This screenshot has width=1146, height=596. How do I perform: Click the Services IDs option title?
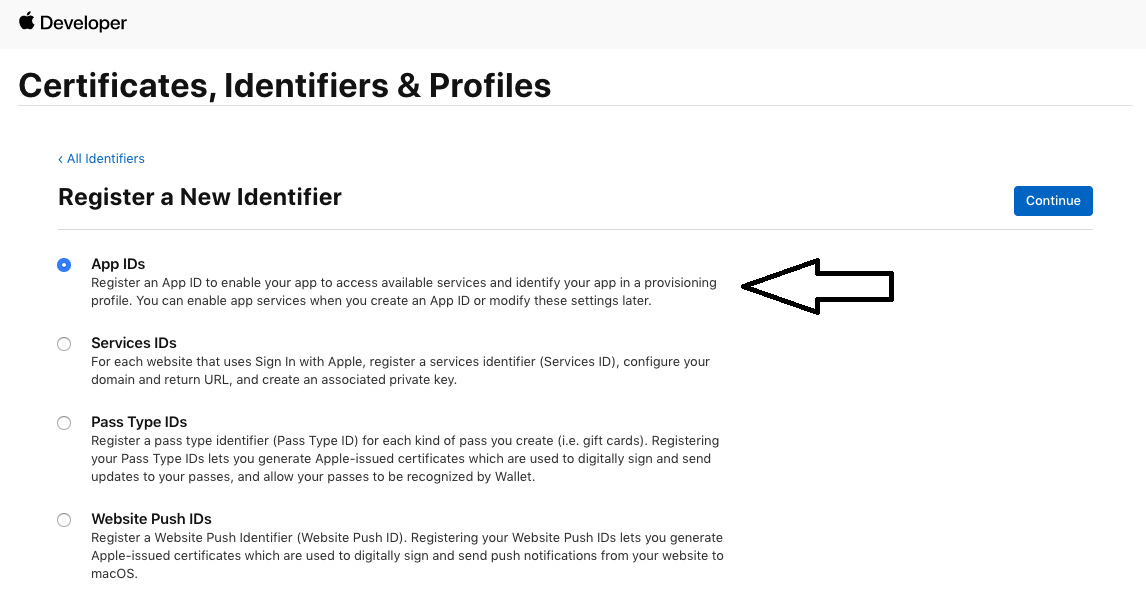tap(134, 343)
